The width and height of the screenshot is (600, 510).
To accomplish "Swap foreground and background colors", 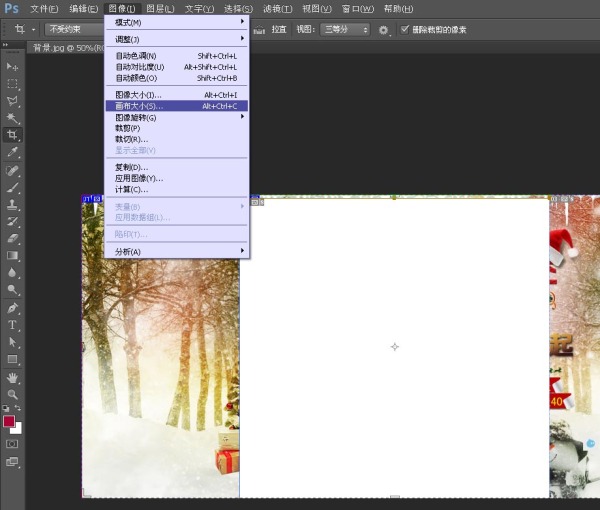I will (x=19, y=409).
